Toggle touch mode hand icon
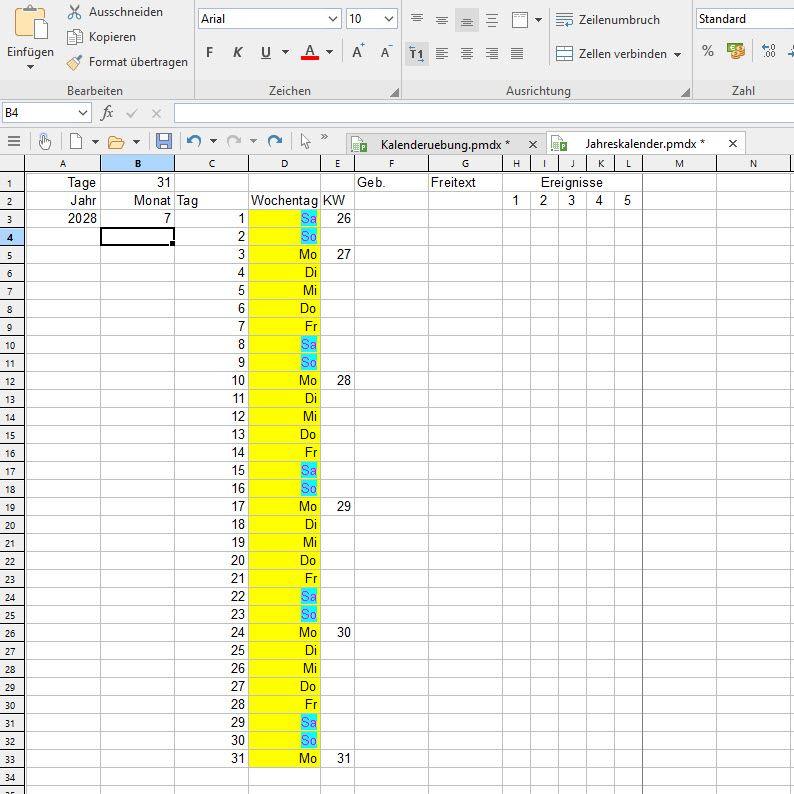This screenshot has width=794, height=794. (x=44, y=142)
